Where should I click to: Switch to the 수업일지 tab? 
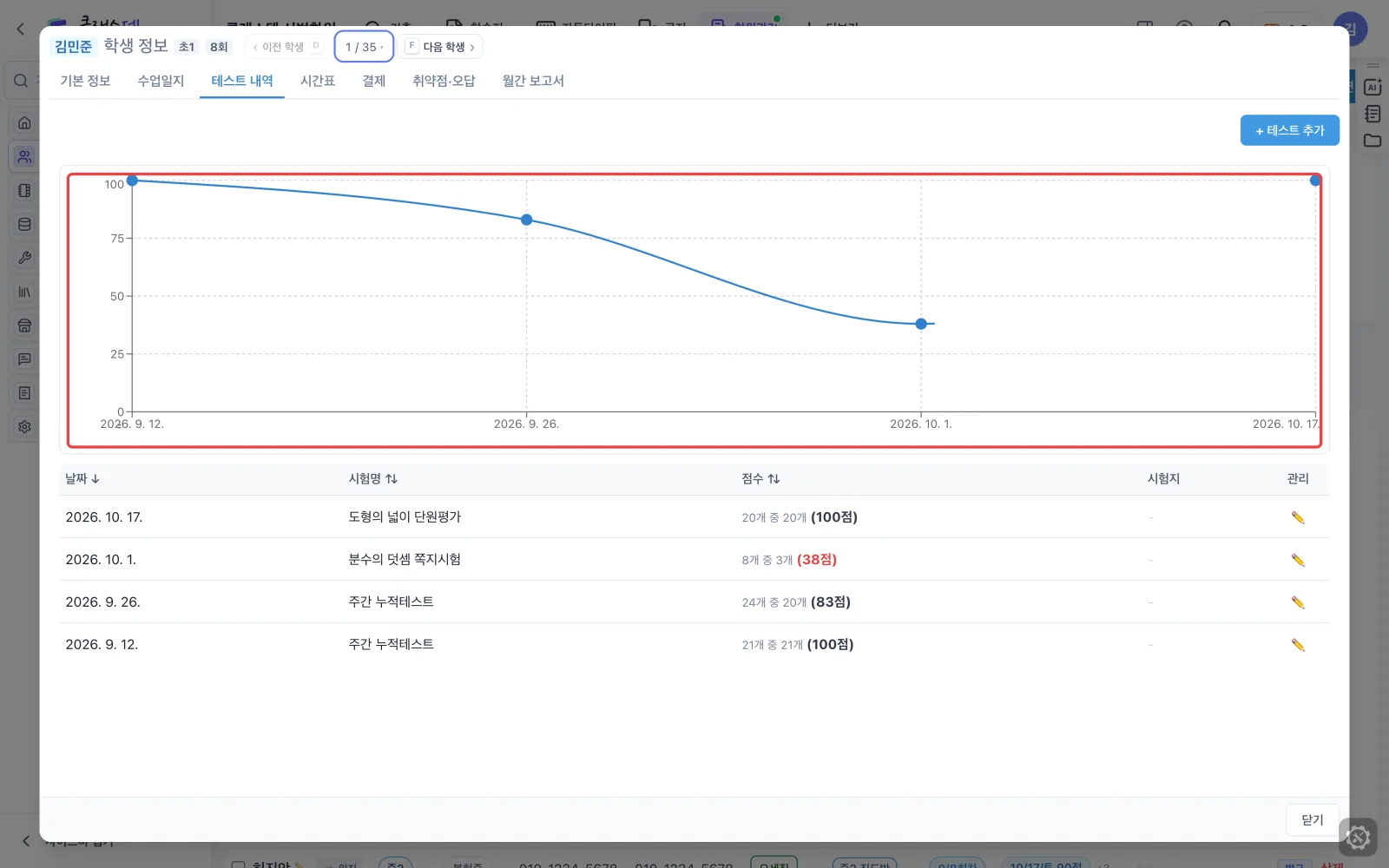tap(161, 81)
